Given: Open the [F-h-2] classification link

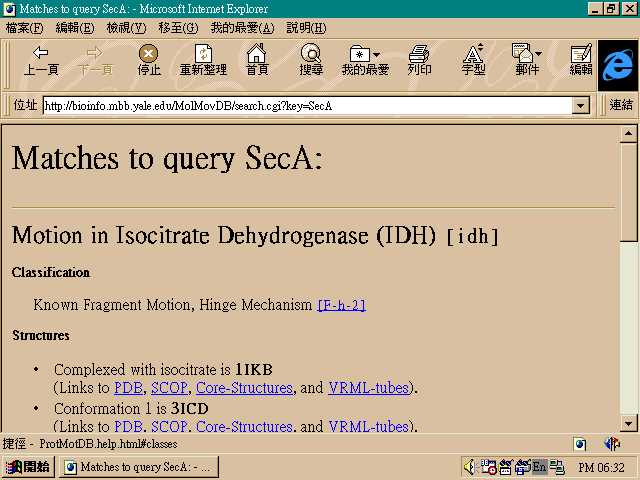Looking at the screenshot, I should [x=341, y=305].
